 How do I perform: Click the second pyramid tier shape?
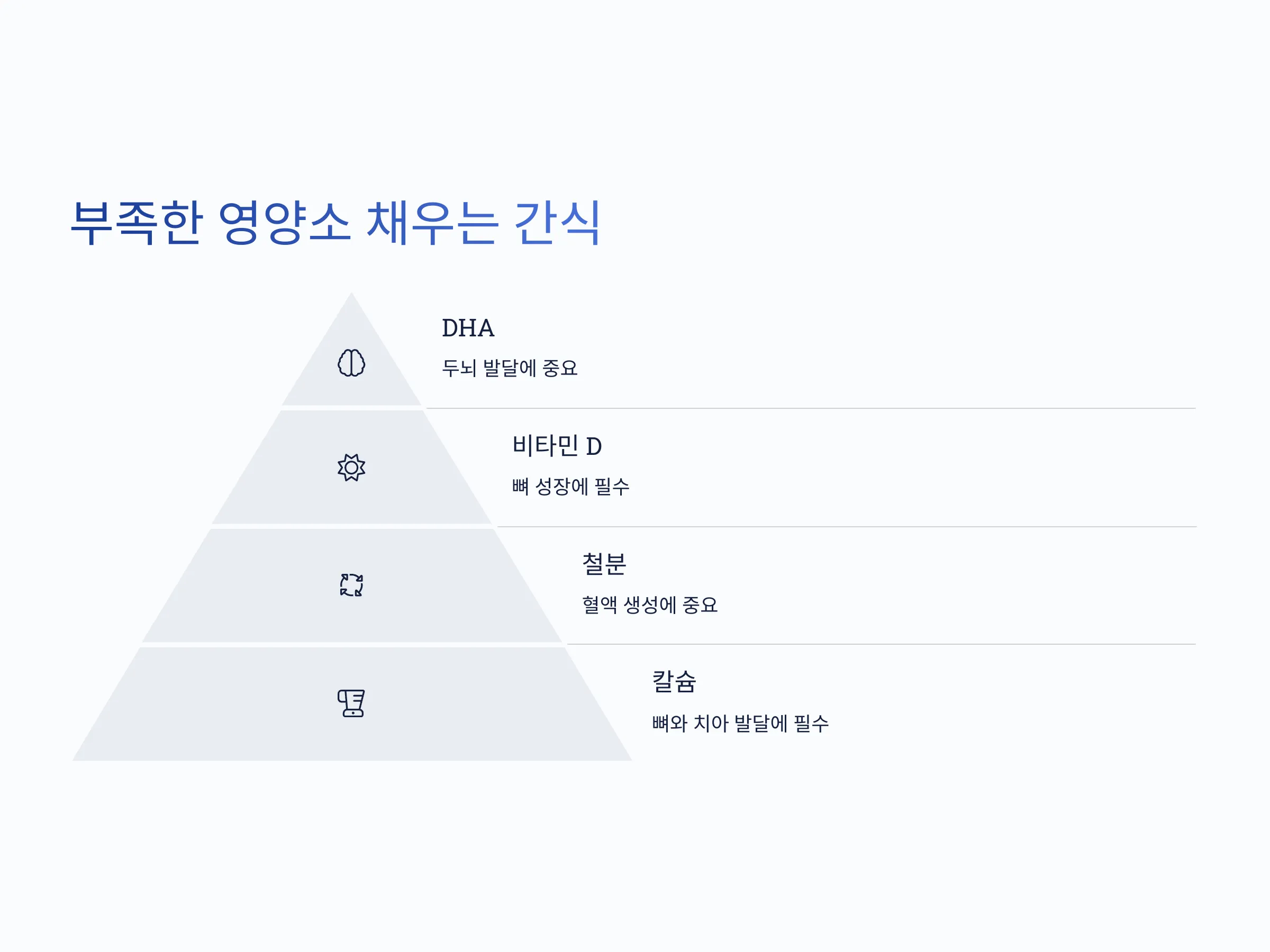point(351,467)
